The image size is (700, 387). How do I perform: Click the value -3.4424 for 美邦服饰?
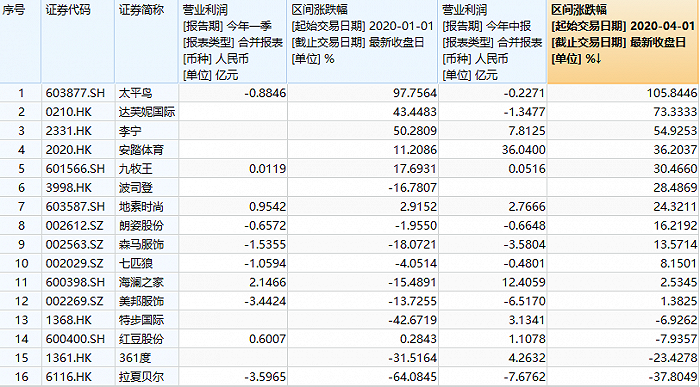point(265,301)
